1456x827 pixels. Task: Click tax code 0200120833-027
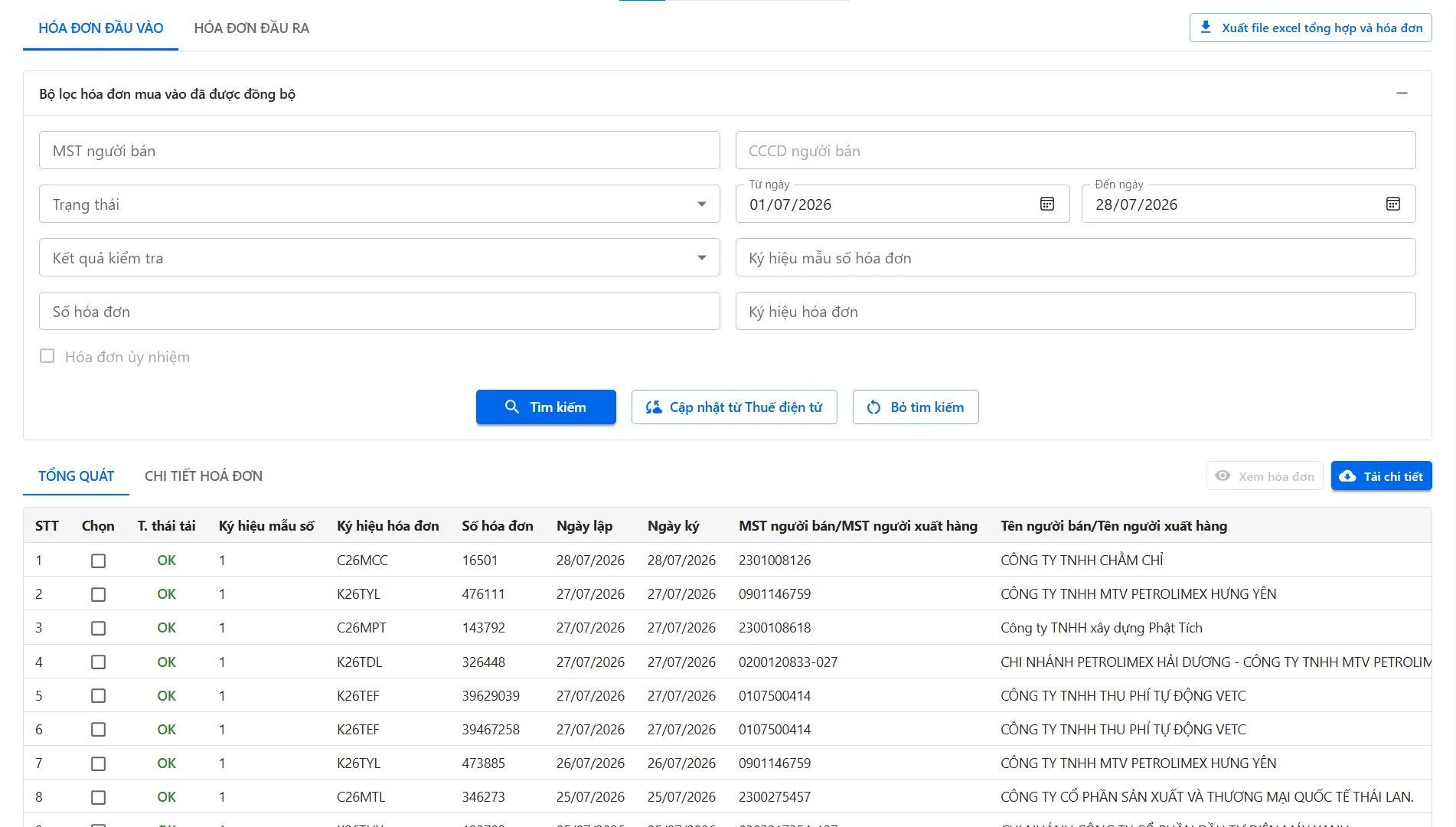[x=788, y=662]
